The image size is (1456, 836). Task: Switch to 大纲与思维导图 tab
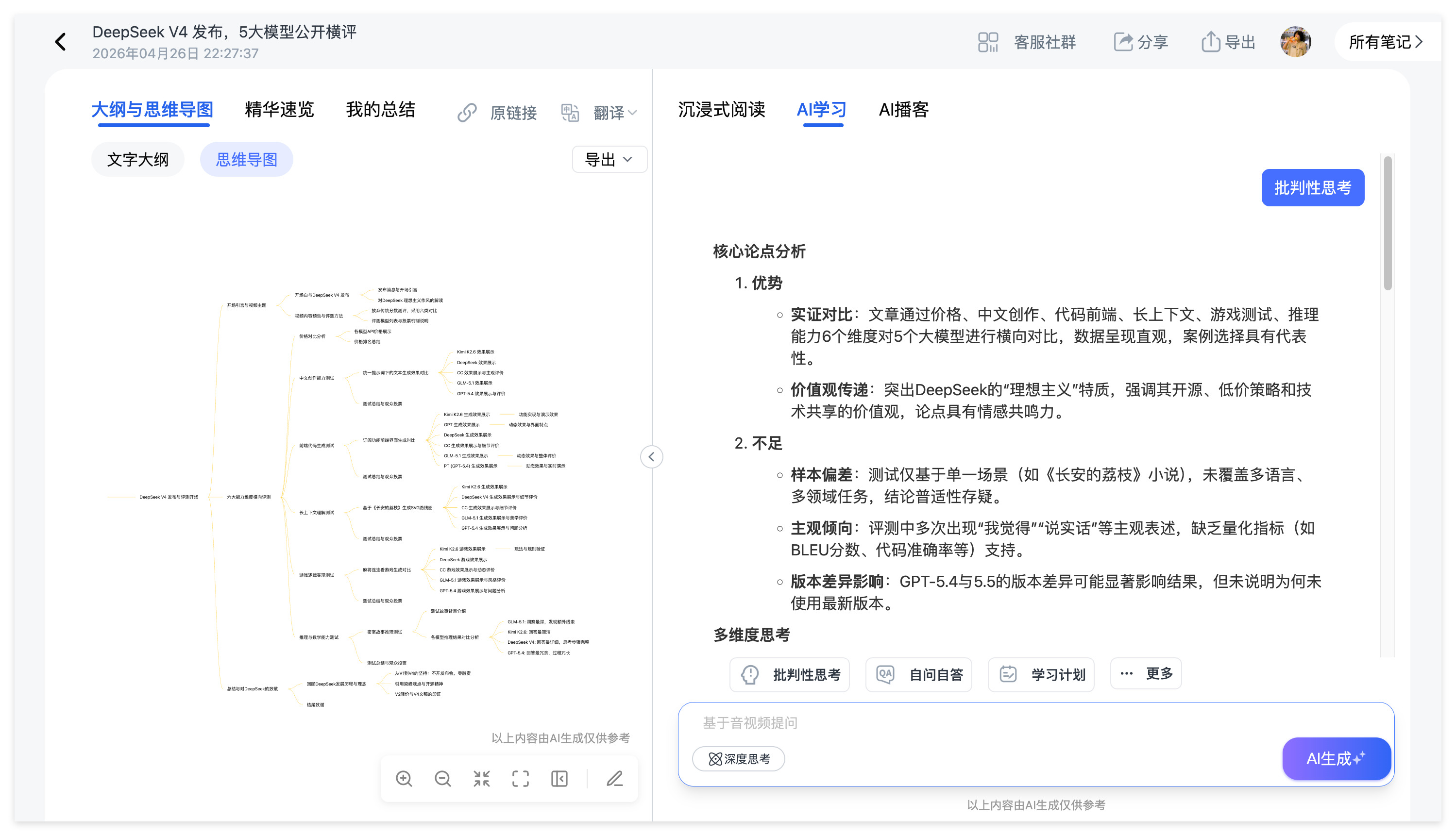[x=153, y=109]
